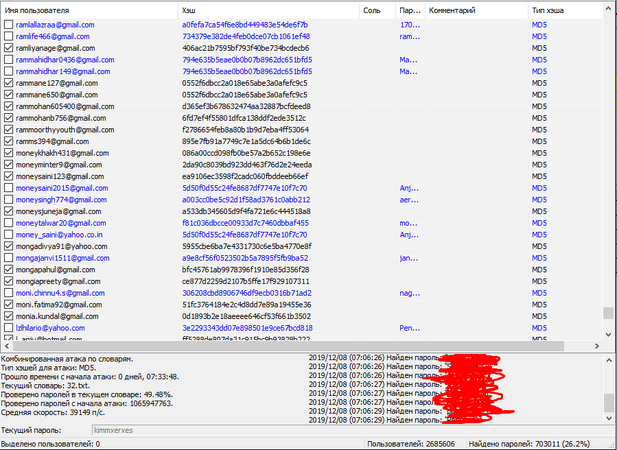The image size is (617, 450).
Task: Click the vertical scrollbar thumb of the user table
Action: (608, 313)
